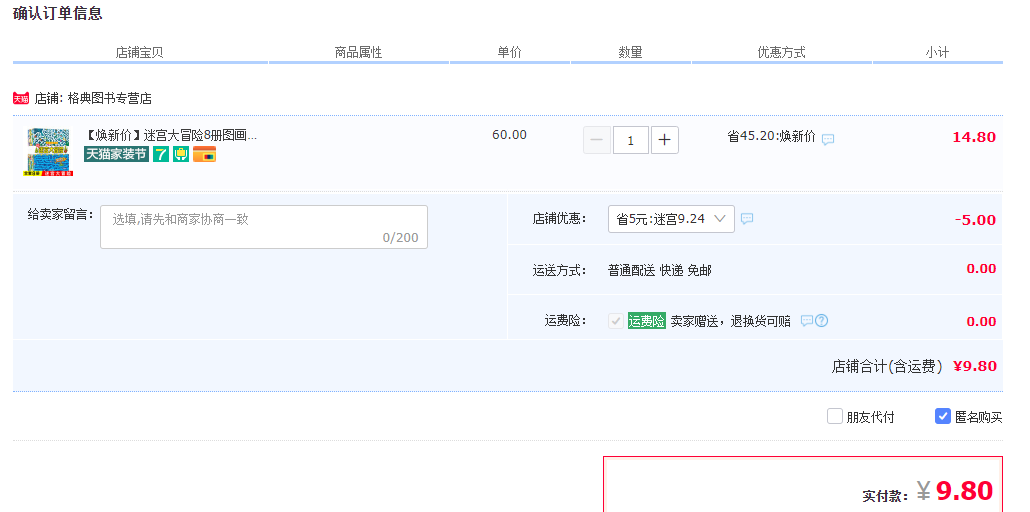
Task: Click the 运送方式 label
Action: pyautogui.click(x=559, y=270)
